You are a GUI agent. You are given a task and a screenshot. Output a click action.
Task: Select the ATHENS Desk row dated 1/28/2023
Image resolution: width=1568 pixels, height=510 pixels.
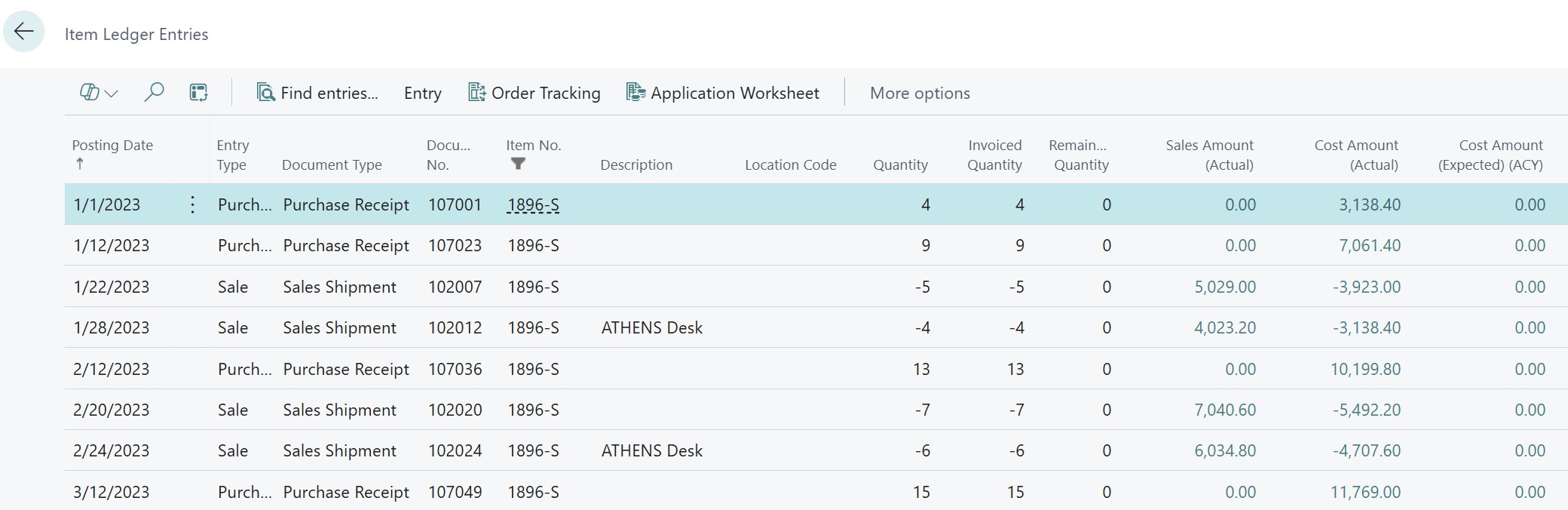651,327
